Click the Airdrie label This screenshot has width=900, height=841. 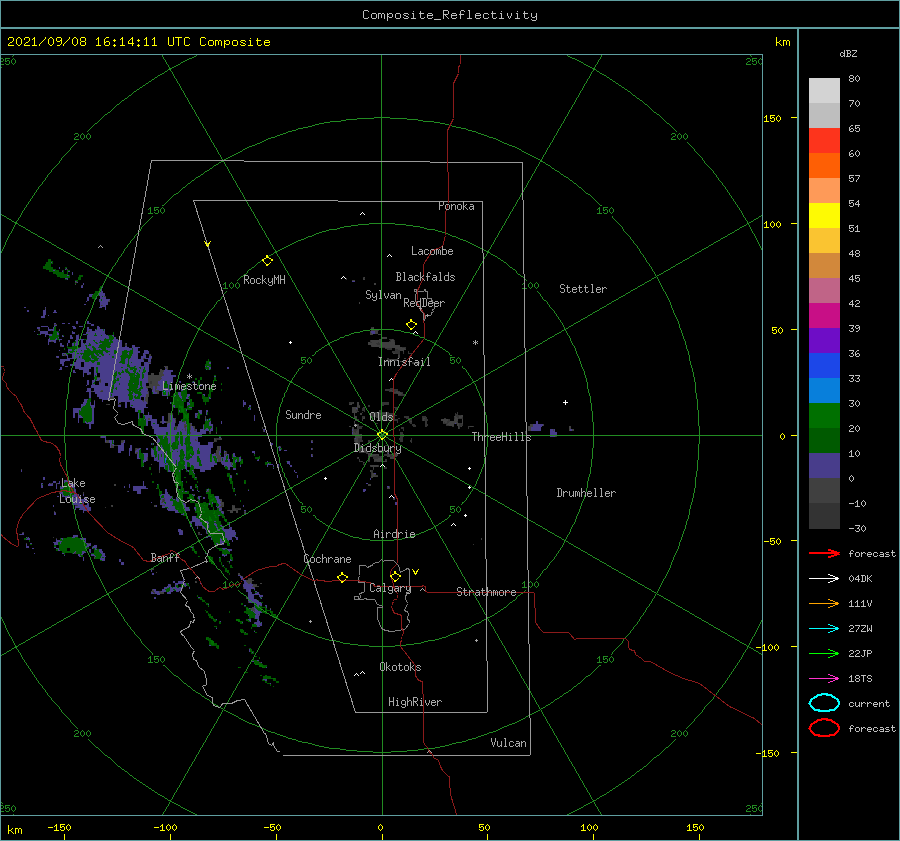pyautogui.click(x=394, y=534)
